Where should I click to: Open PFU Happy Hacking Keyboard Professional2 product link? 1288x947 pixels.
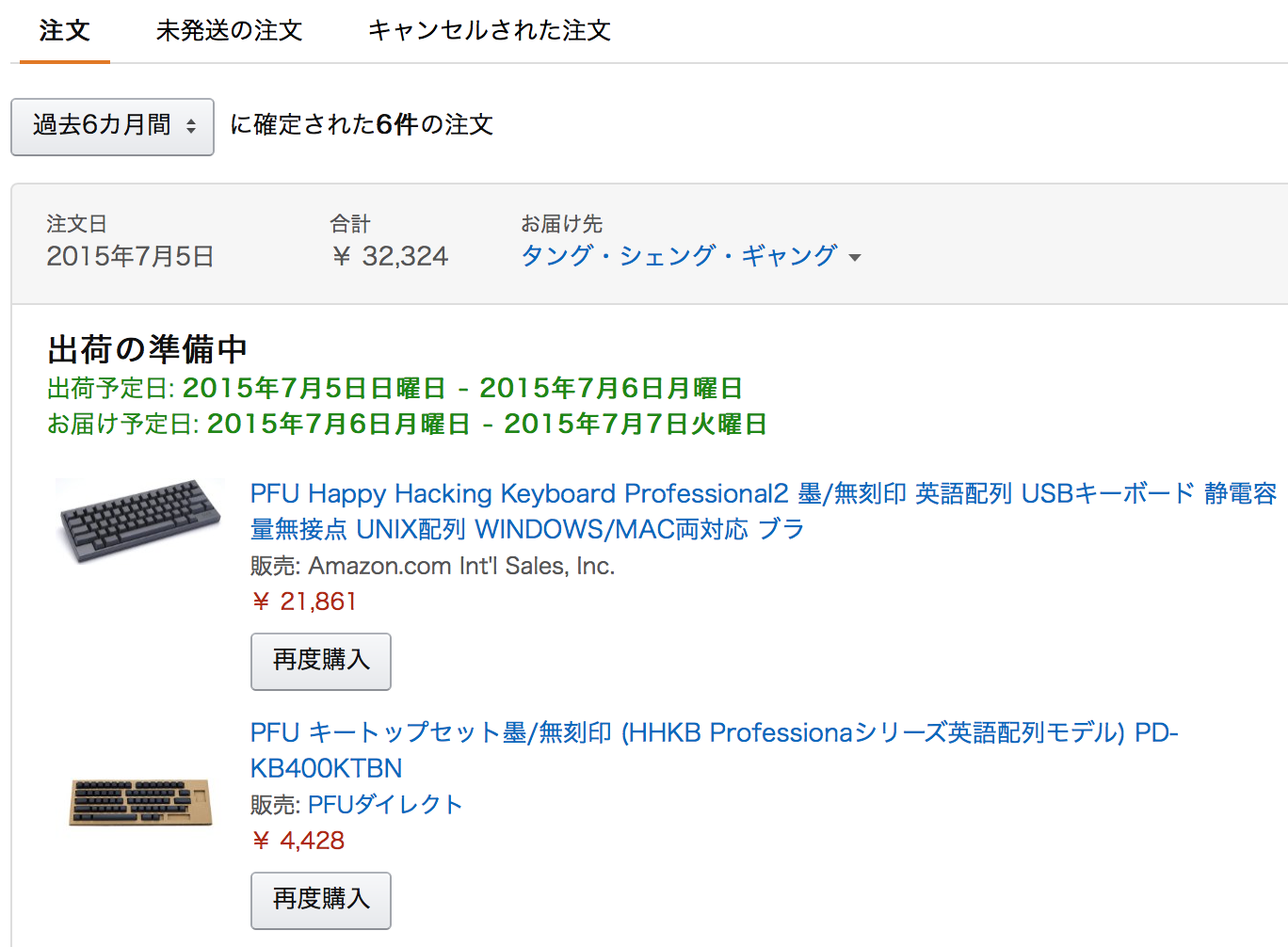pos(764,511)
